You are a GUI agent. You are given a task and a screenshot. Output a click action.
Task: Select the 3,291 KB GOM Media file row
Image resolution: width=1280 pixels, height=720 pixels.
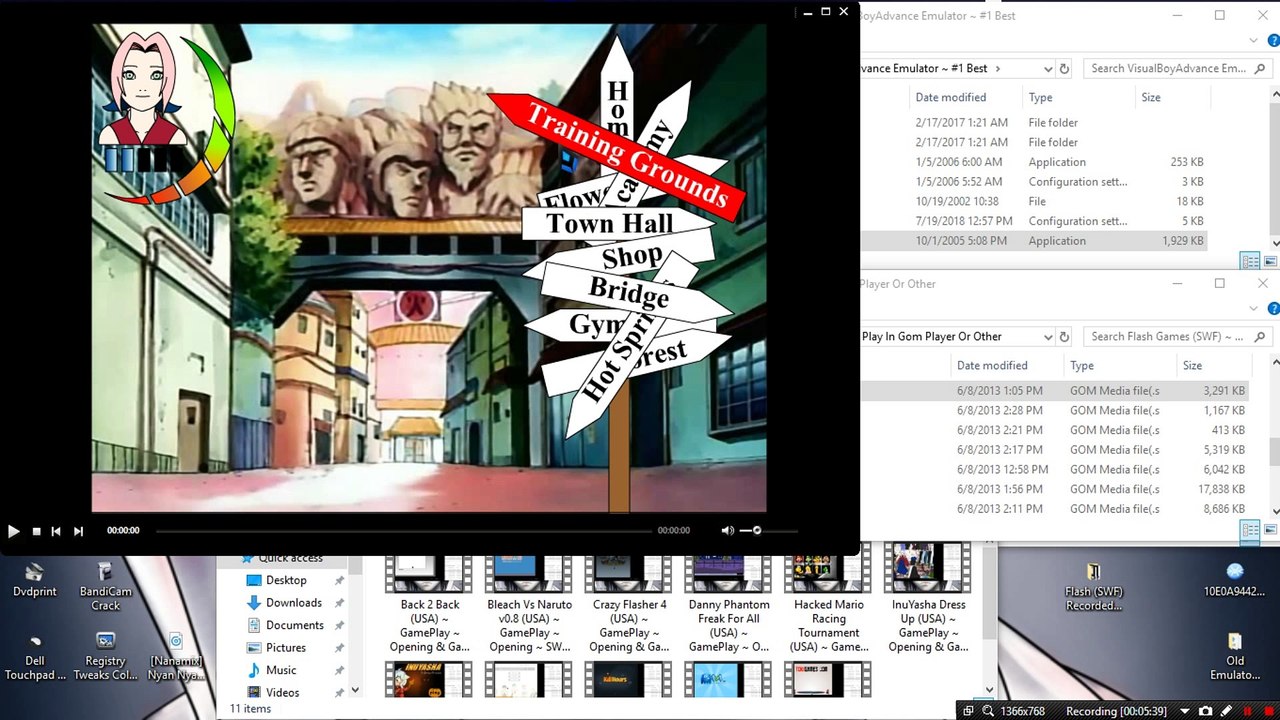coord(1055,391)
